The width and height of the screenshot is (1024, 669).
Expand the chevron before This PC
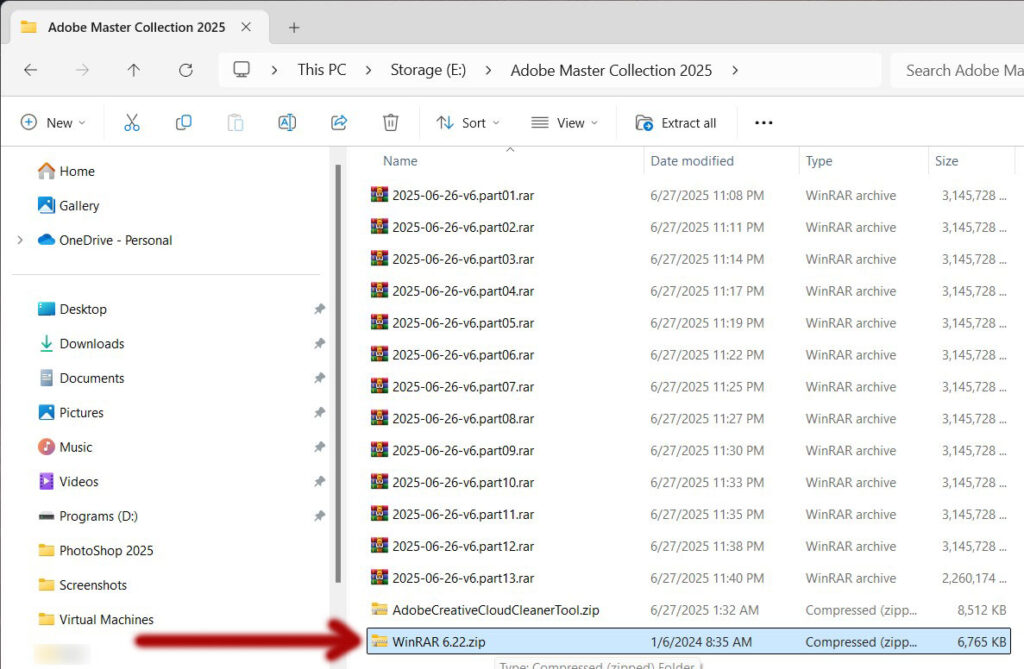click(274, 70)
